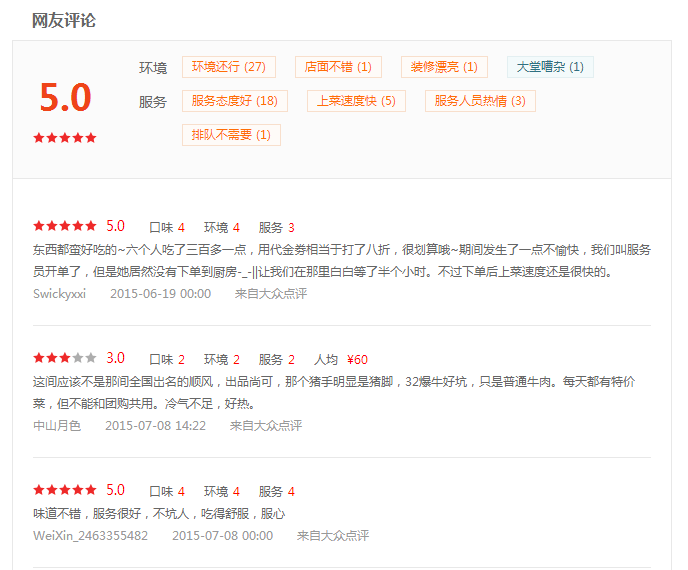The image size is (688, 570).
Task: Choose the 装修漂亮 (1) tag
Action: [x=444, y=67]
